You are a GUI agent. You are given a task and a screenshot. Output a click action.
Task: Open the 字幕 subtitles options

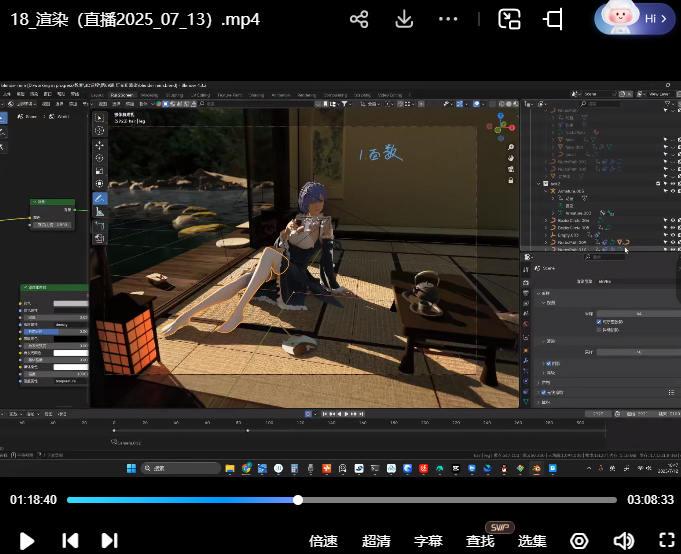(x=428, y=541)
